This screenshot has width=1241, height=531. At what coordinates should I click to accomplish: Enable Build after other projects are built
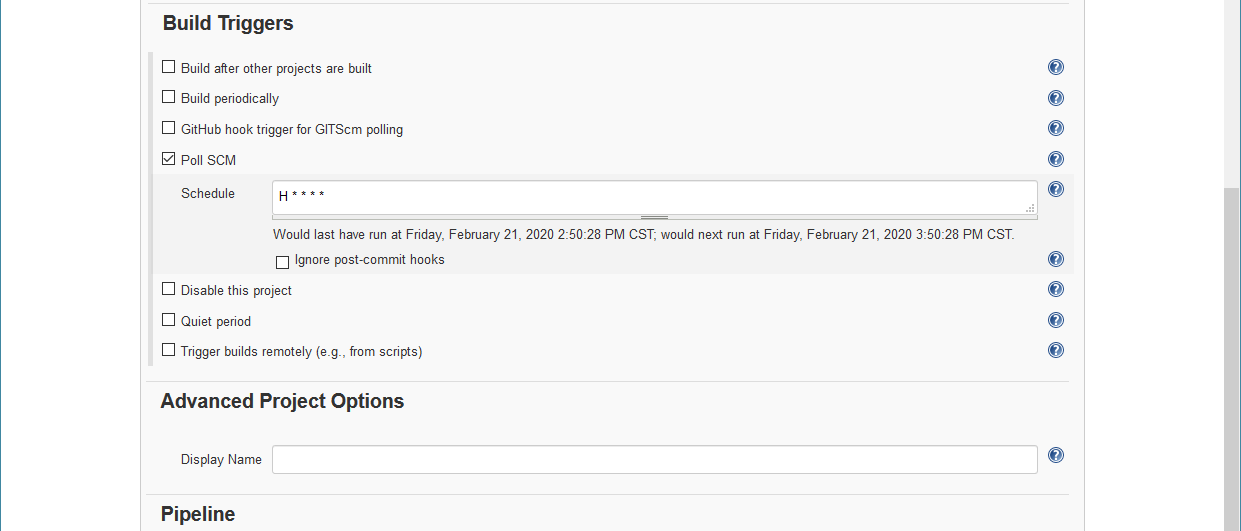(x=168, y=67)
